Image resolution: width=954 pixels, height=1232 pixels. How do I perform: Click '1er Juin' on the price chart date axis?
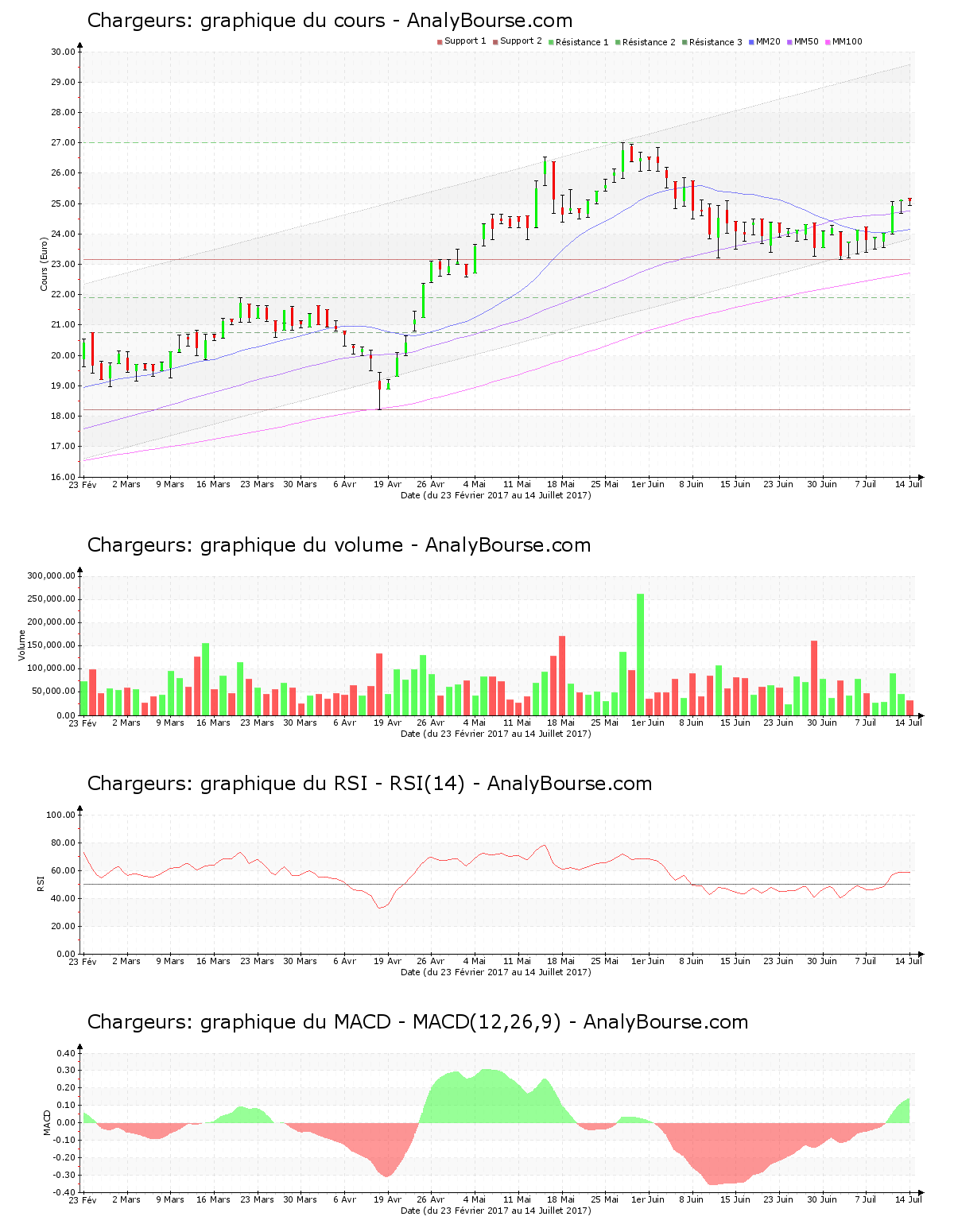point(648,484)
